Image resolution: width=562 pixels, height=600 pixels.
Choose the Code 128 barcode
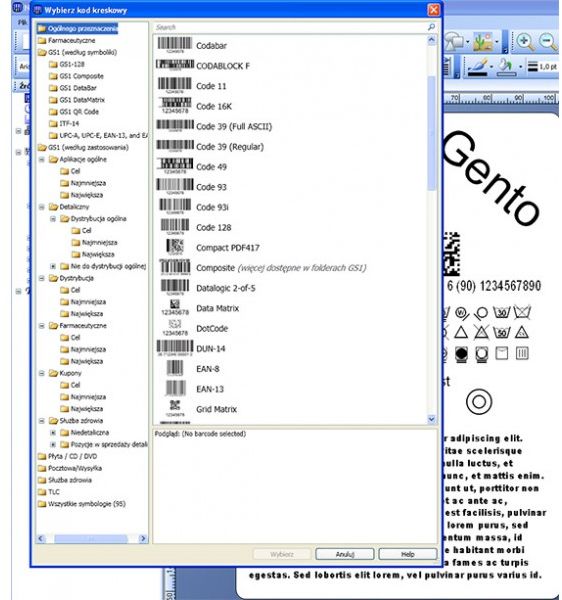195,228
